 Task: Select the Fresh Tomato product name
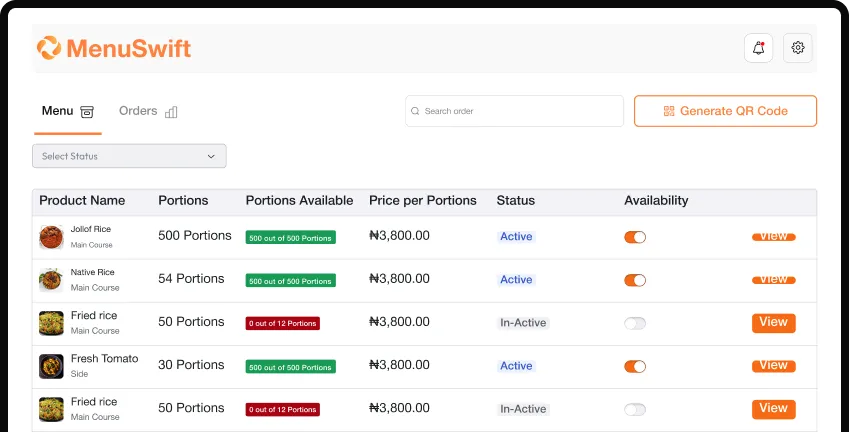click(105, 358)
